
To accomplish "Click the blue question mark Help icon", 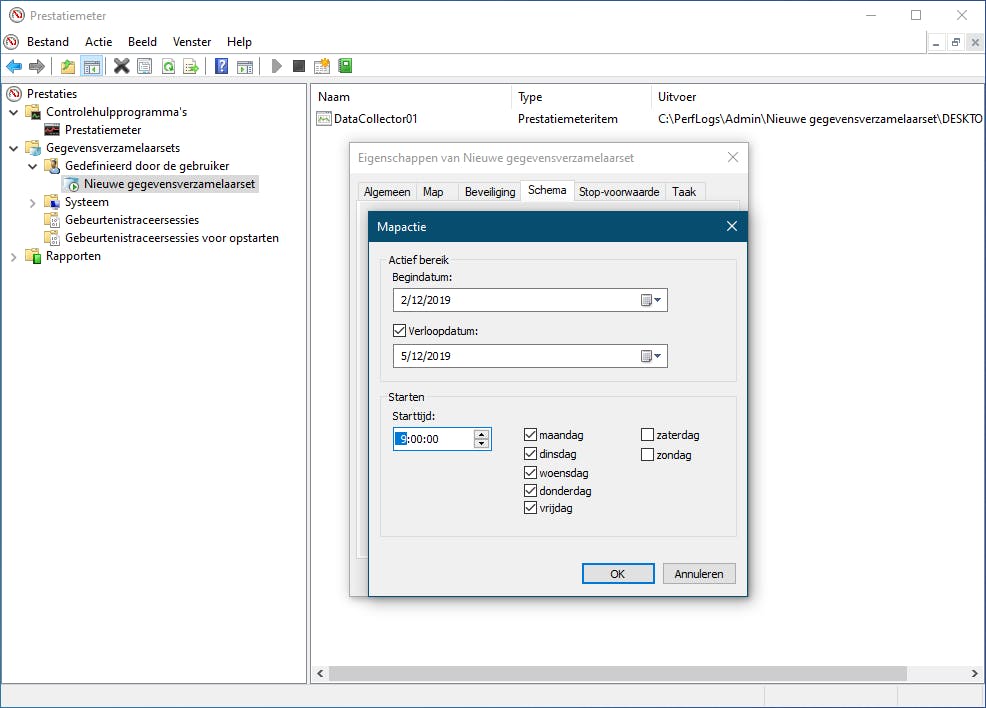I will pos(222,67).
